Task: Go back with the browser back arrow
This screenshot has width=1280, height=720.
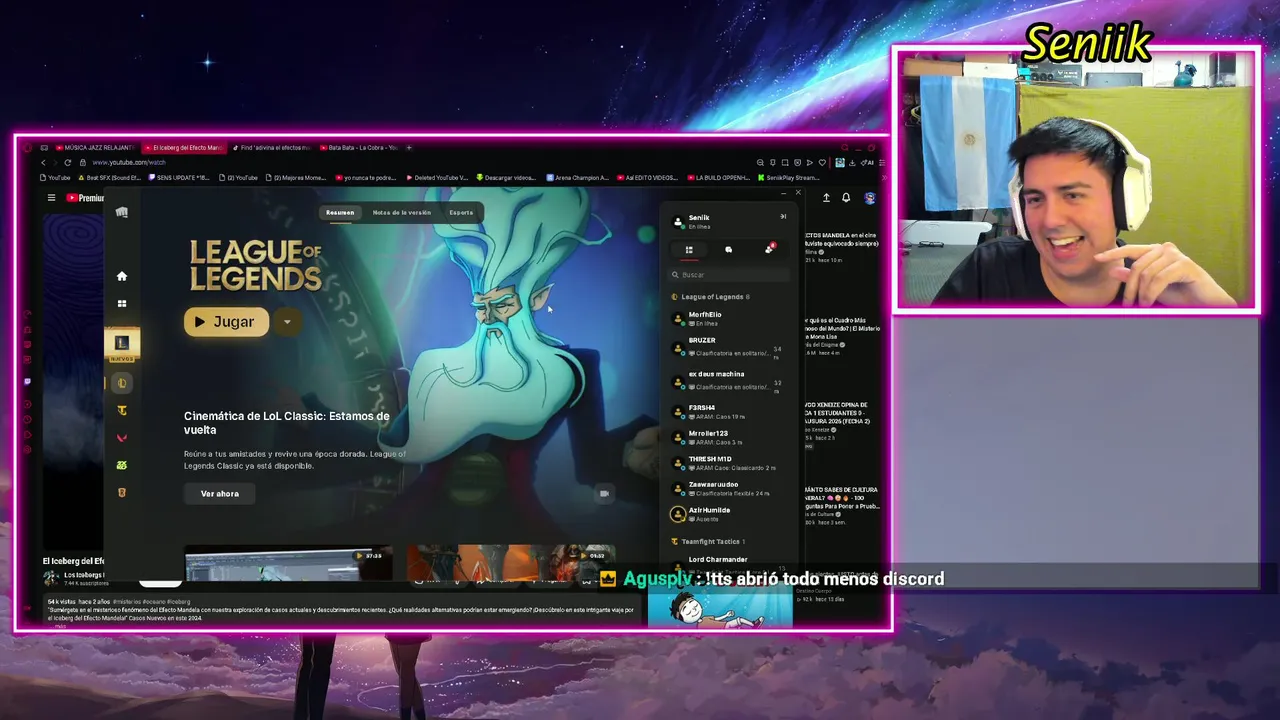Action: pos(43,162)
